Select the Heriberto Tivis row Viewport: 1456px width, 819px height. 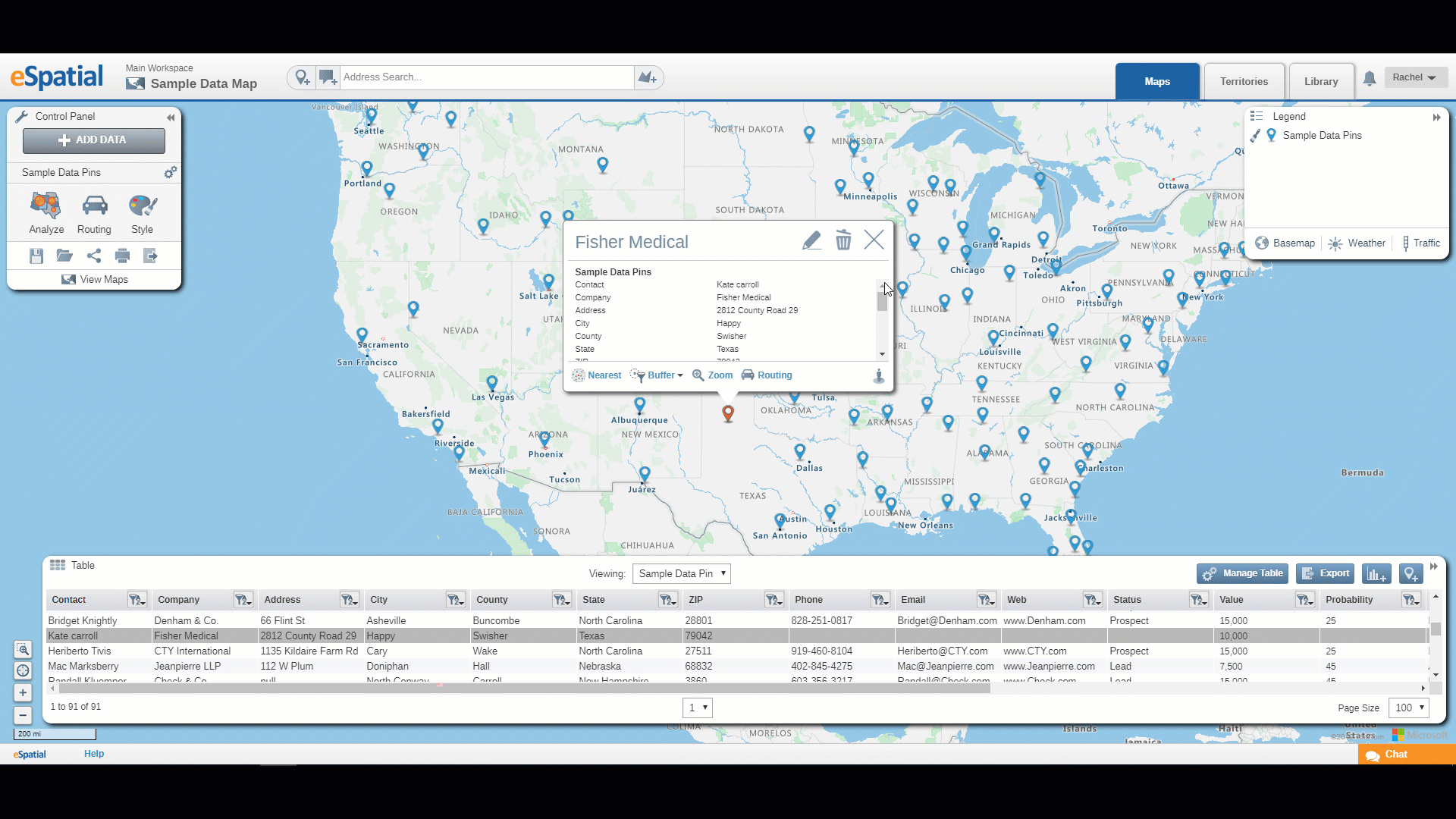(x=736, y=651)
